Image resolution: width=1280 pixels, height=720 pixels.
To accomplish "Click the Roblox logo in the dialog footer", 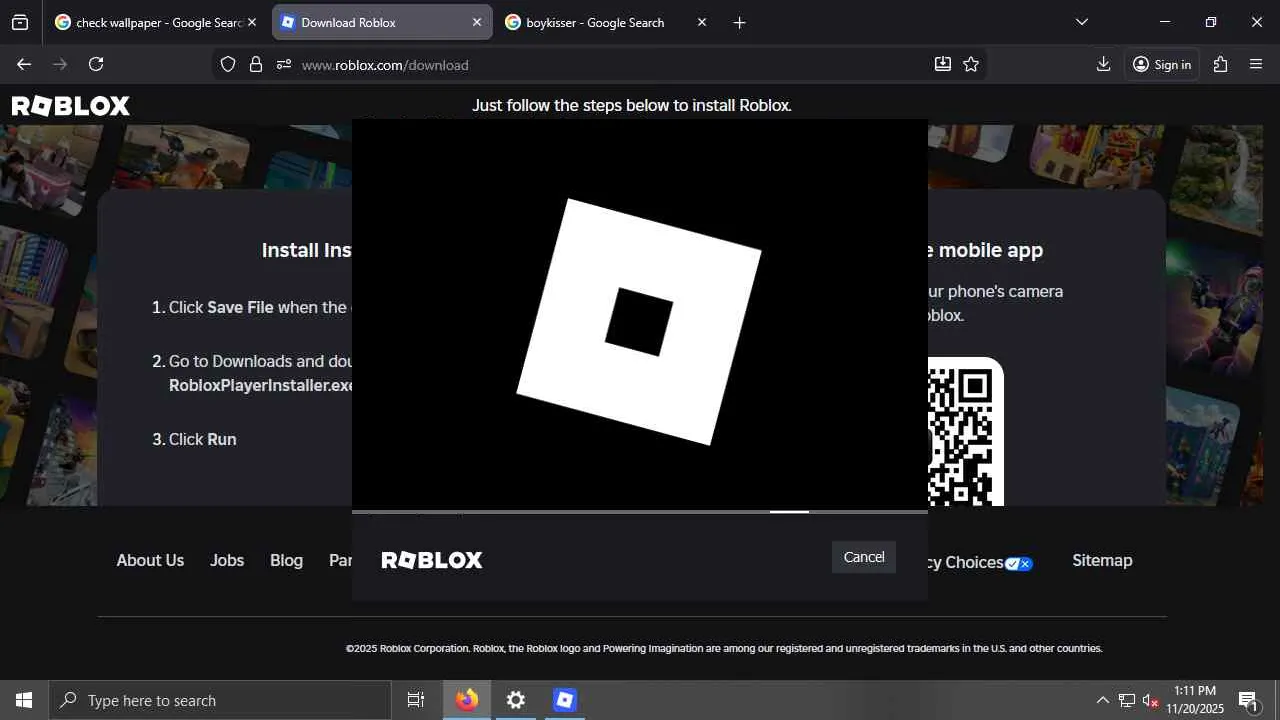I will tap(432, 560).
